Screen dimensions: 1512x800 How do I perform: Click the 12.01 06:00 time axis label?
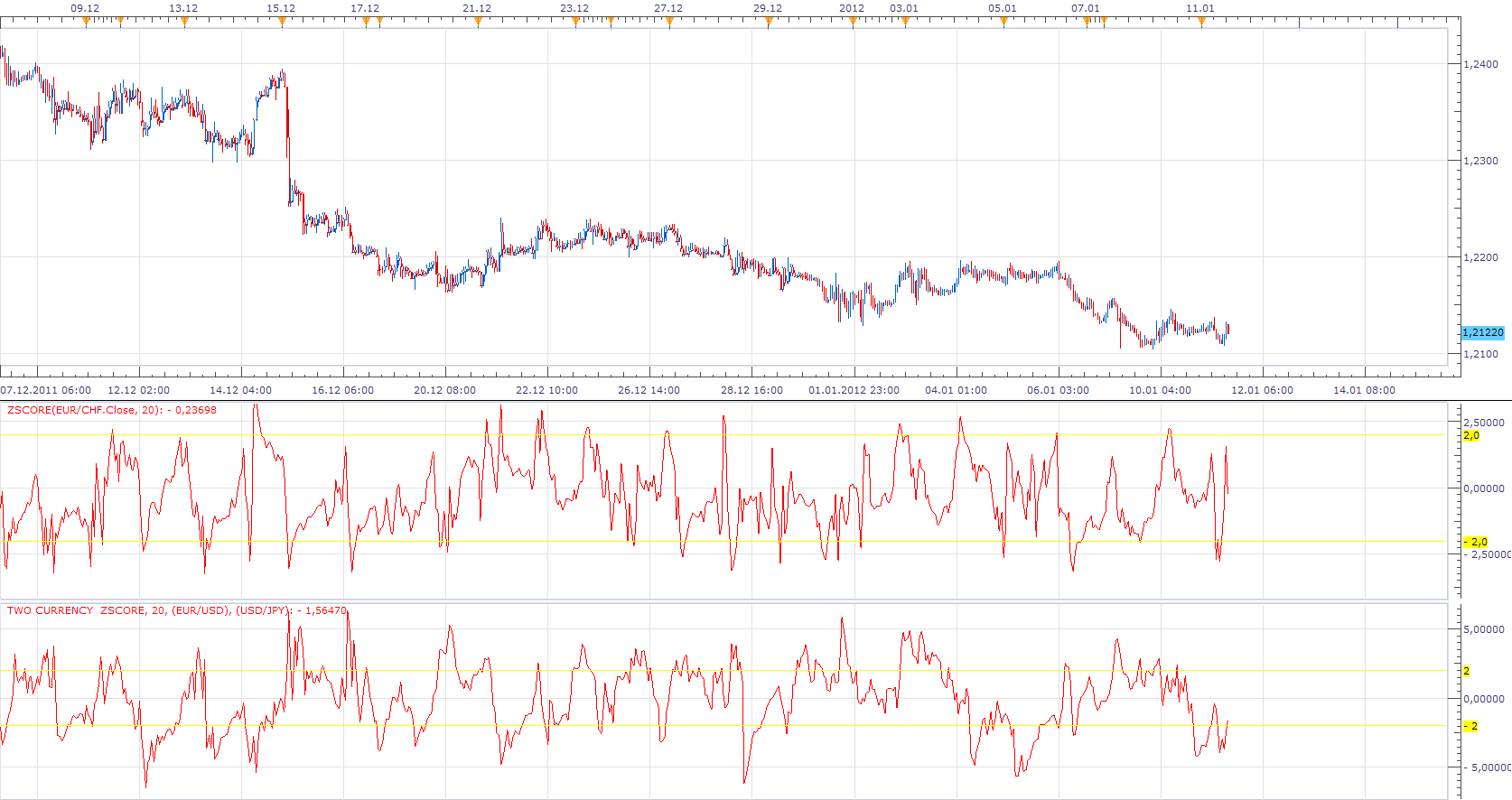pyautogui.click(x=1262, y=390)
